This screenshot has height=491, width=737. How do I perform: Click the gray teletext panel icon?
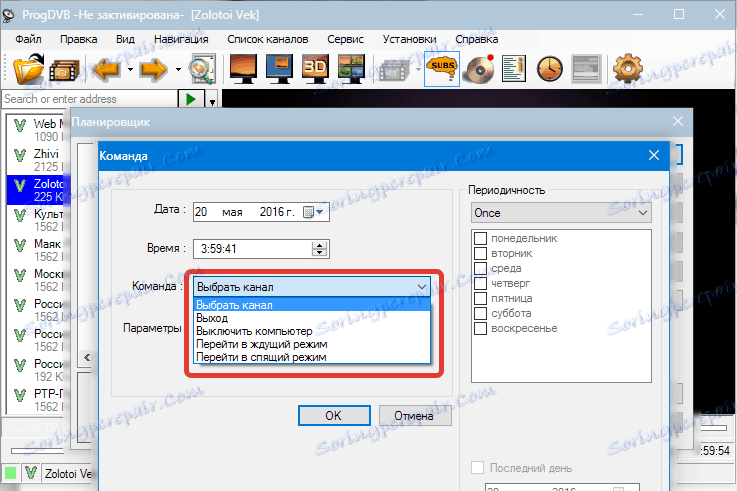586,69
